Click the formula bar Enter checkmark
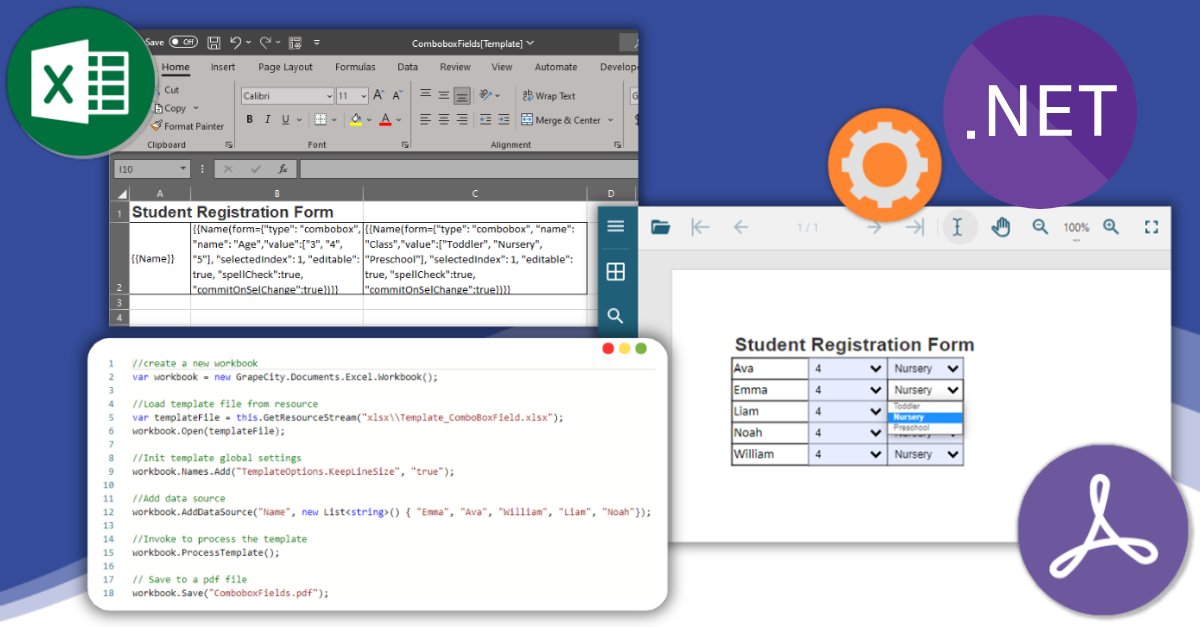This screenshot has width=1200, height=627. point(256,169)
